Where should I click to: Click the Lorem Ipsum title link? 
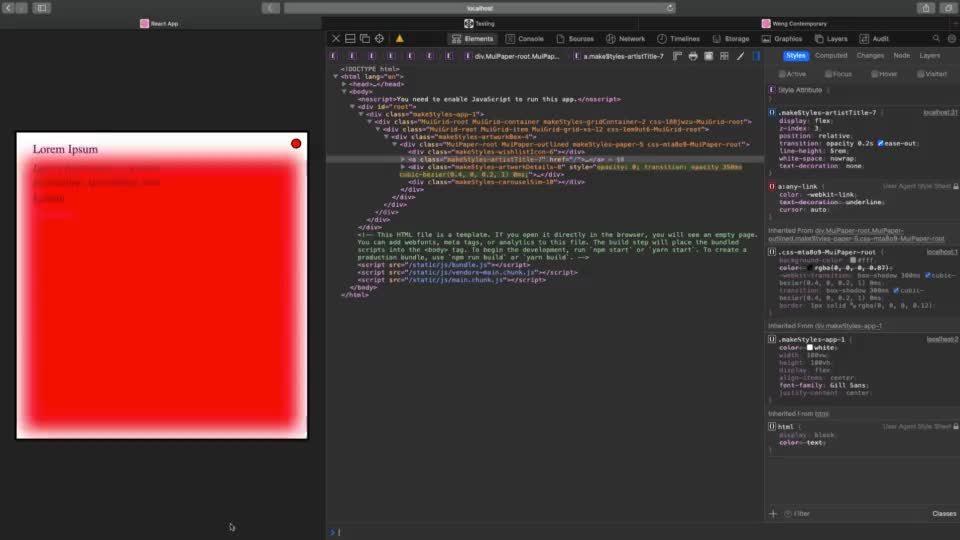65,149
